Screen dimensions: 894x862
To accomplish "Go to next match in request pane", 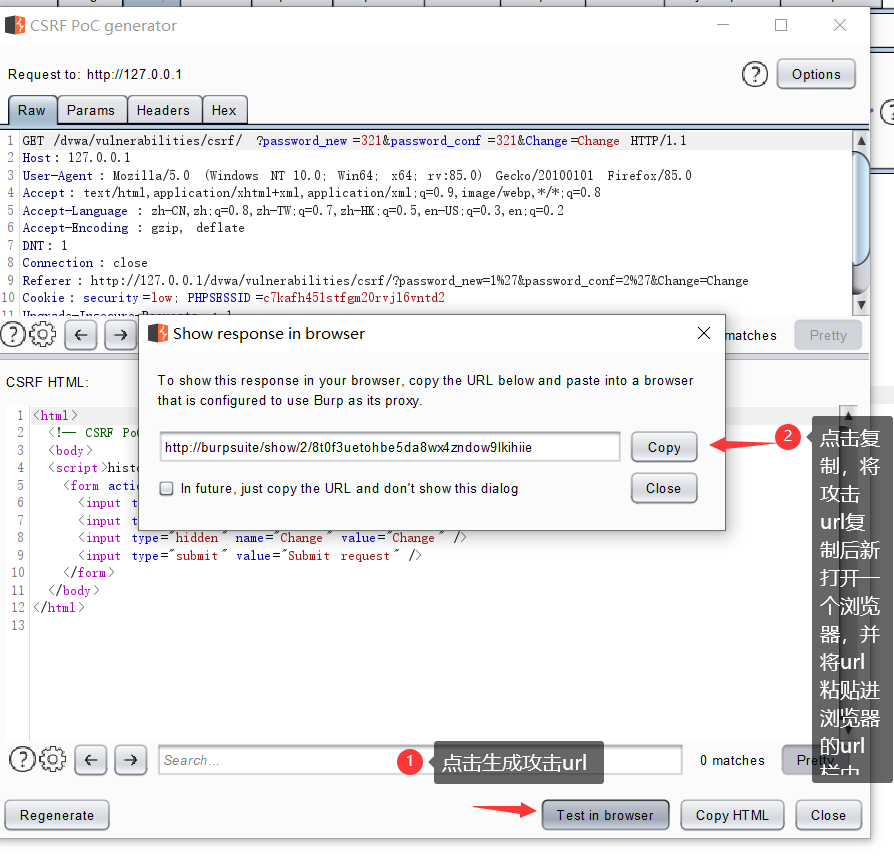I will 120,335.
